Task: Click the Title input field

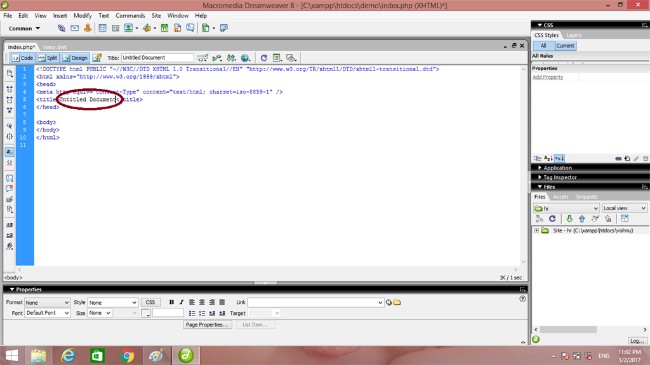Action: [157, 58]
